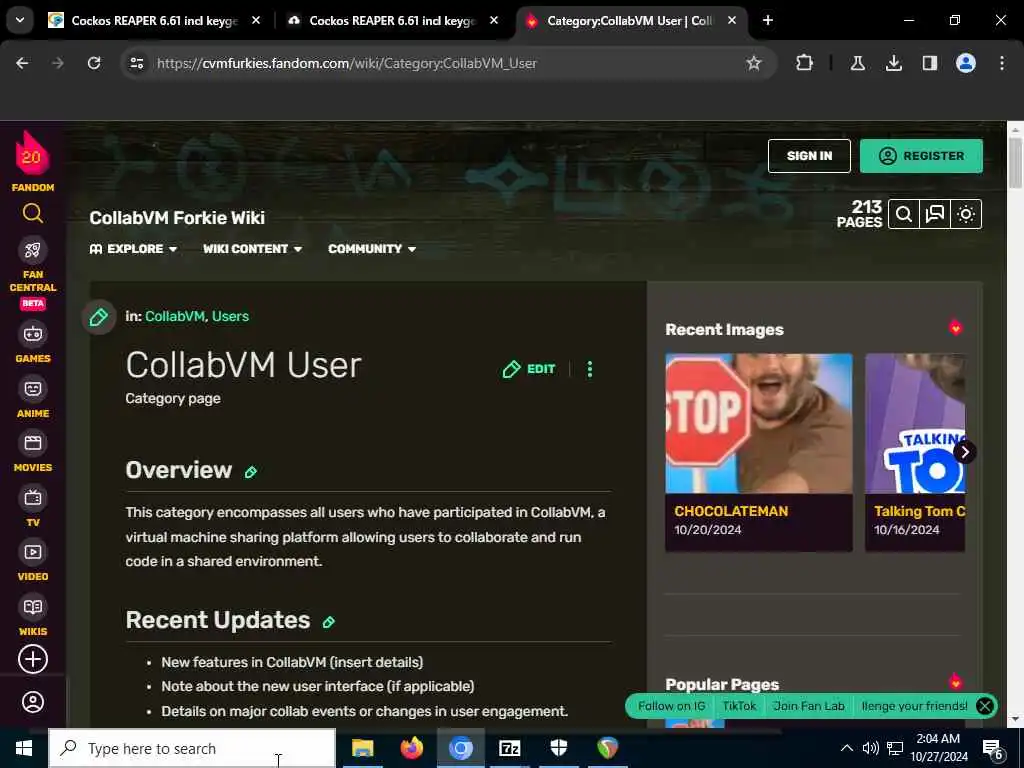This screenshot has width=1024, height=768.
Task: Bookmark this page with the star
Action: tap(754, 63)
